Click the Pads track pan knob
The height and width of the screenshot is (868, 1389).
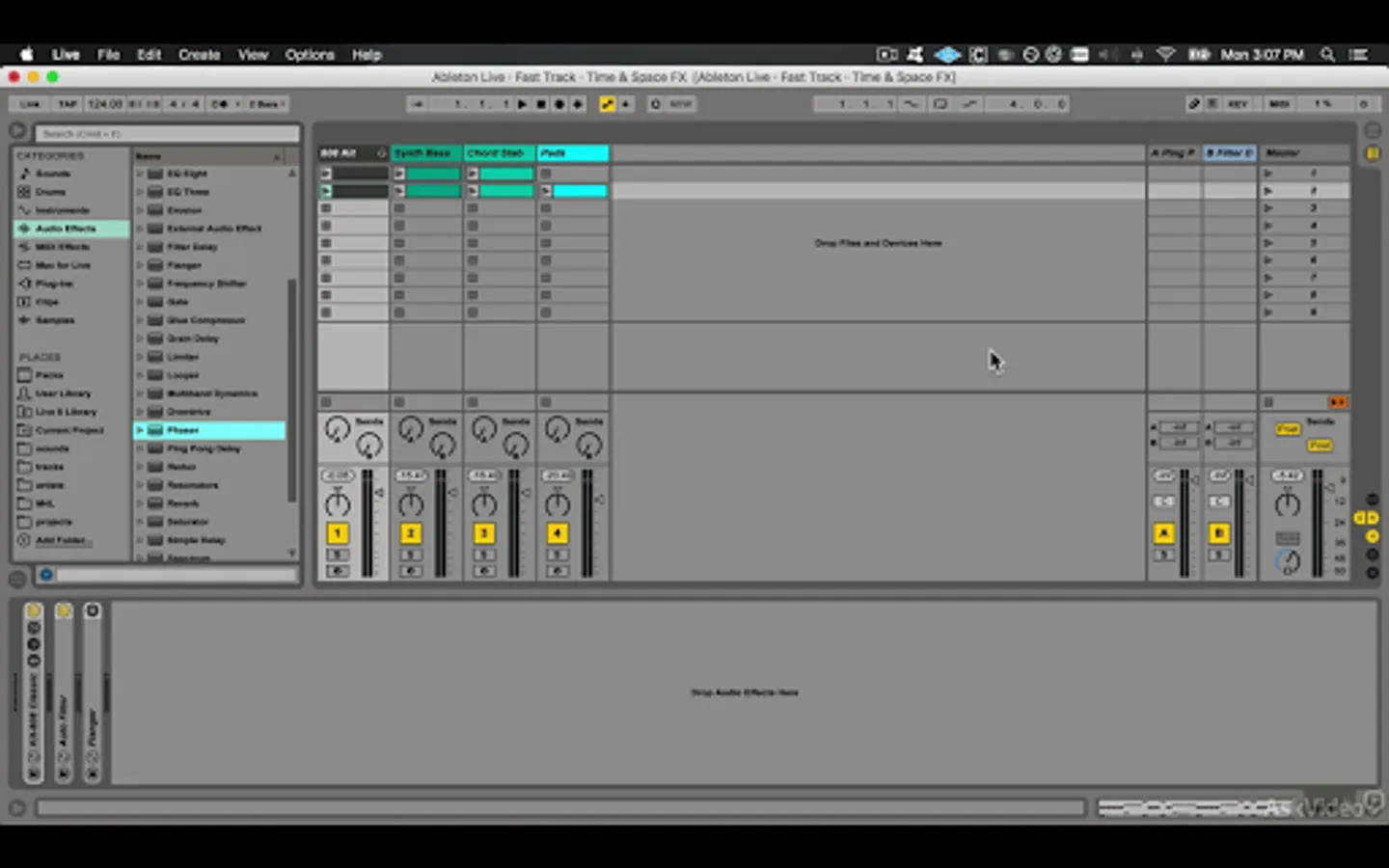click(x=558, y=503)
